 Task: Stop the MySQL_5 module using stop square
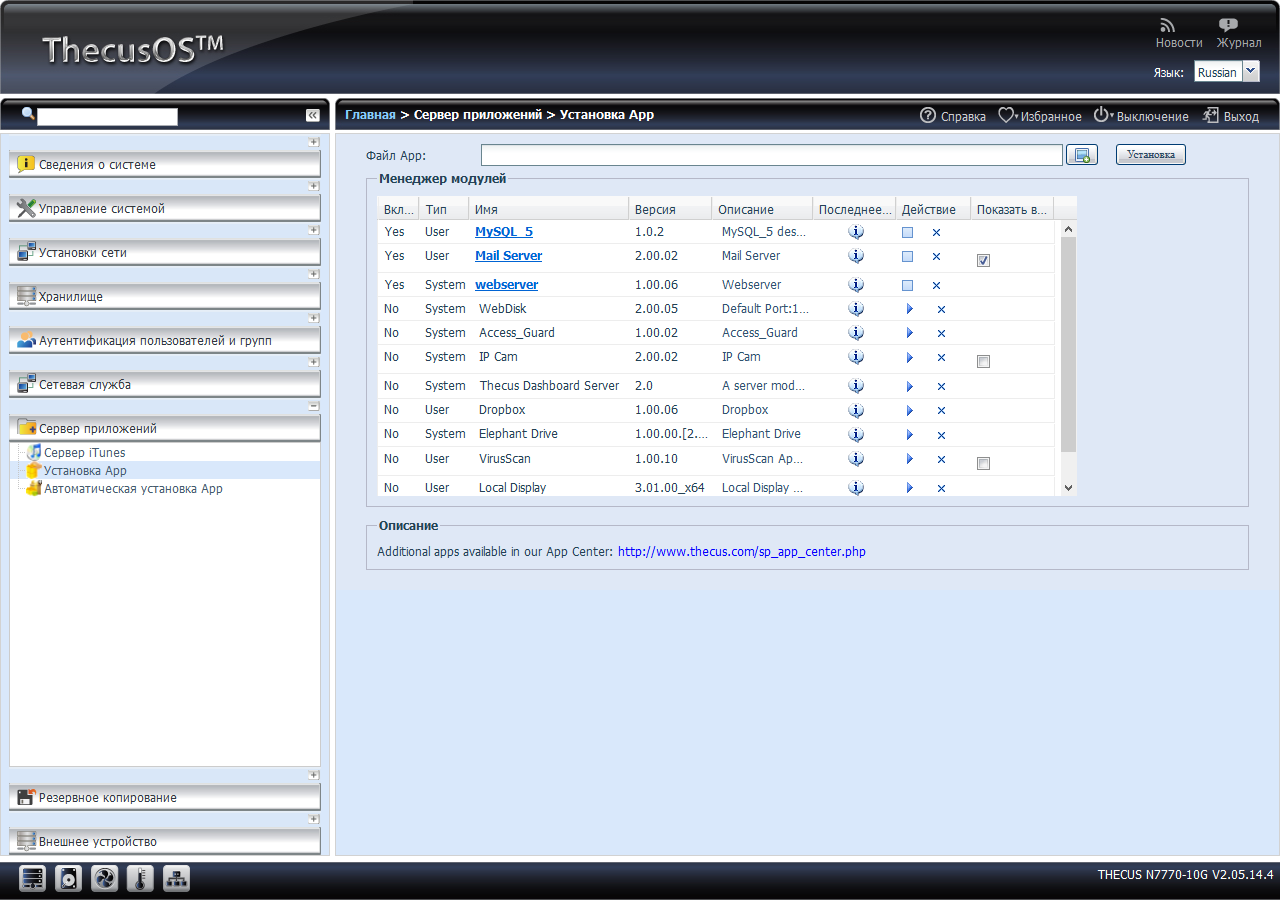tap(907, 232)
